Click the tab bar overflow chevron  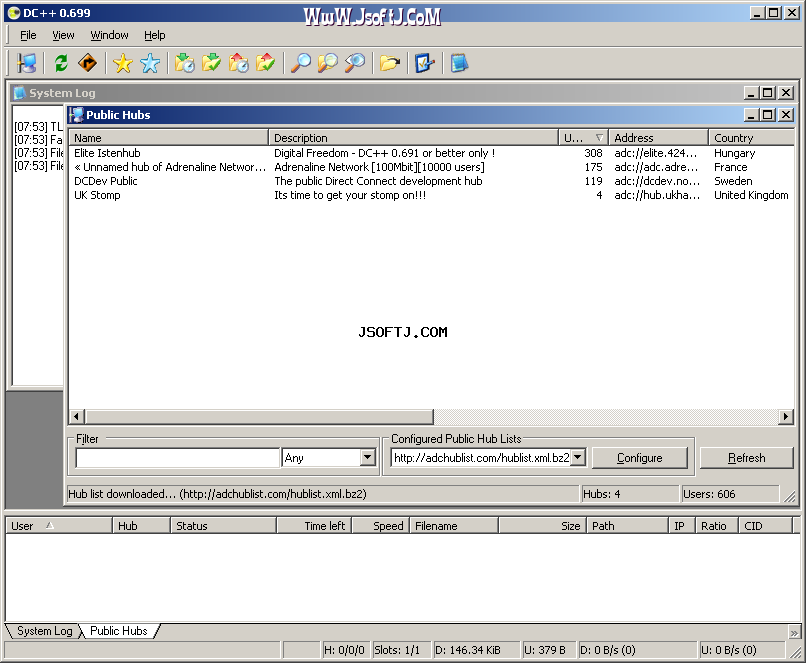pyautogui.click(x=794, y=632)
